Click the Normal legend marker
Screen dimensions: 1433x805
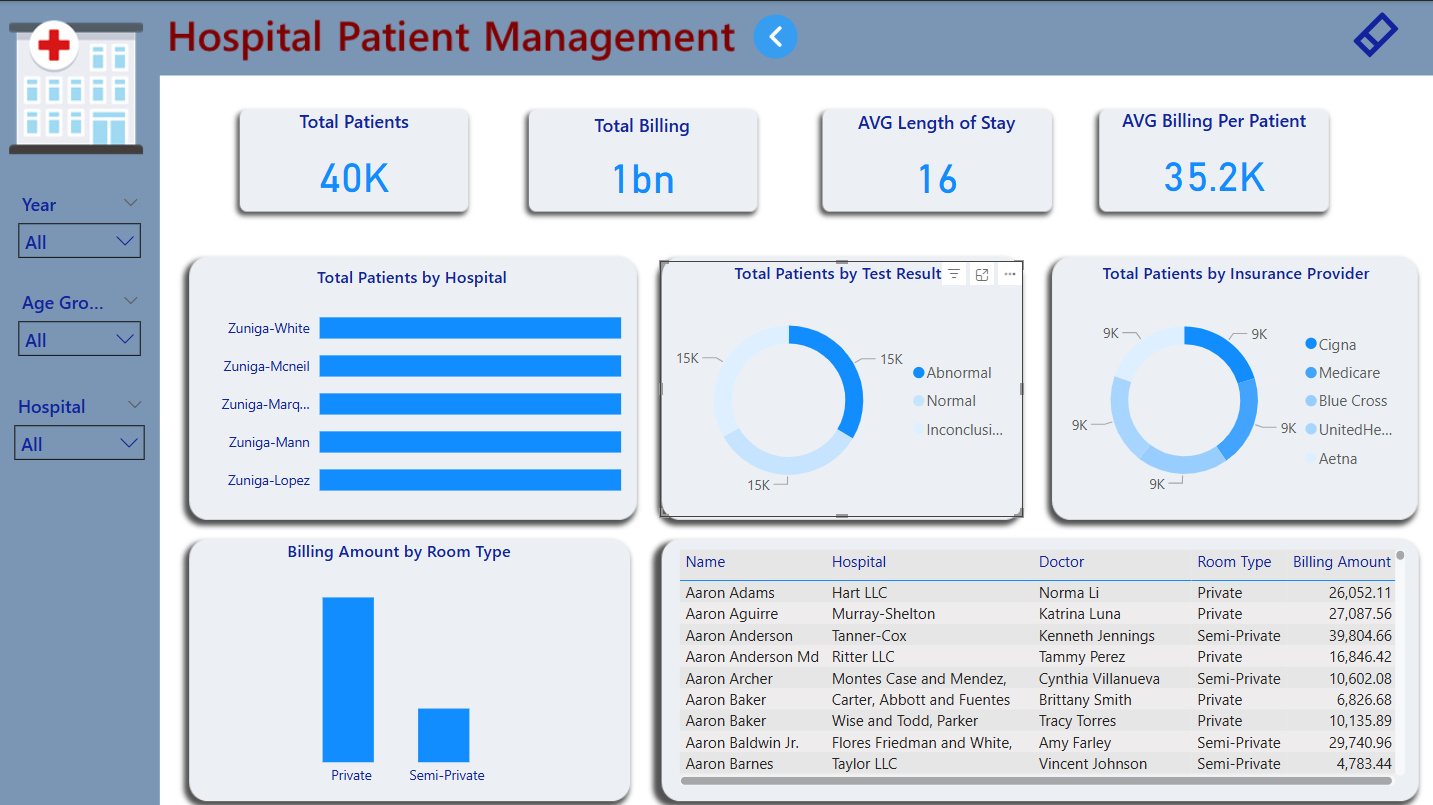[x=919, y=401]
